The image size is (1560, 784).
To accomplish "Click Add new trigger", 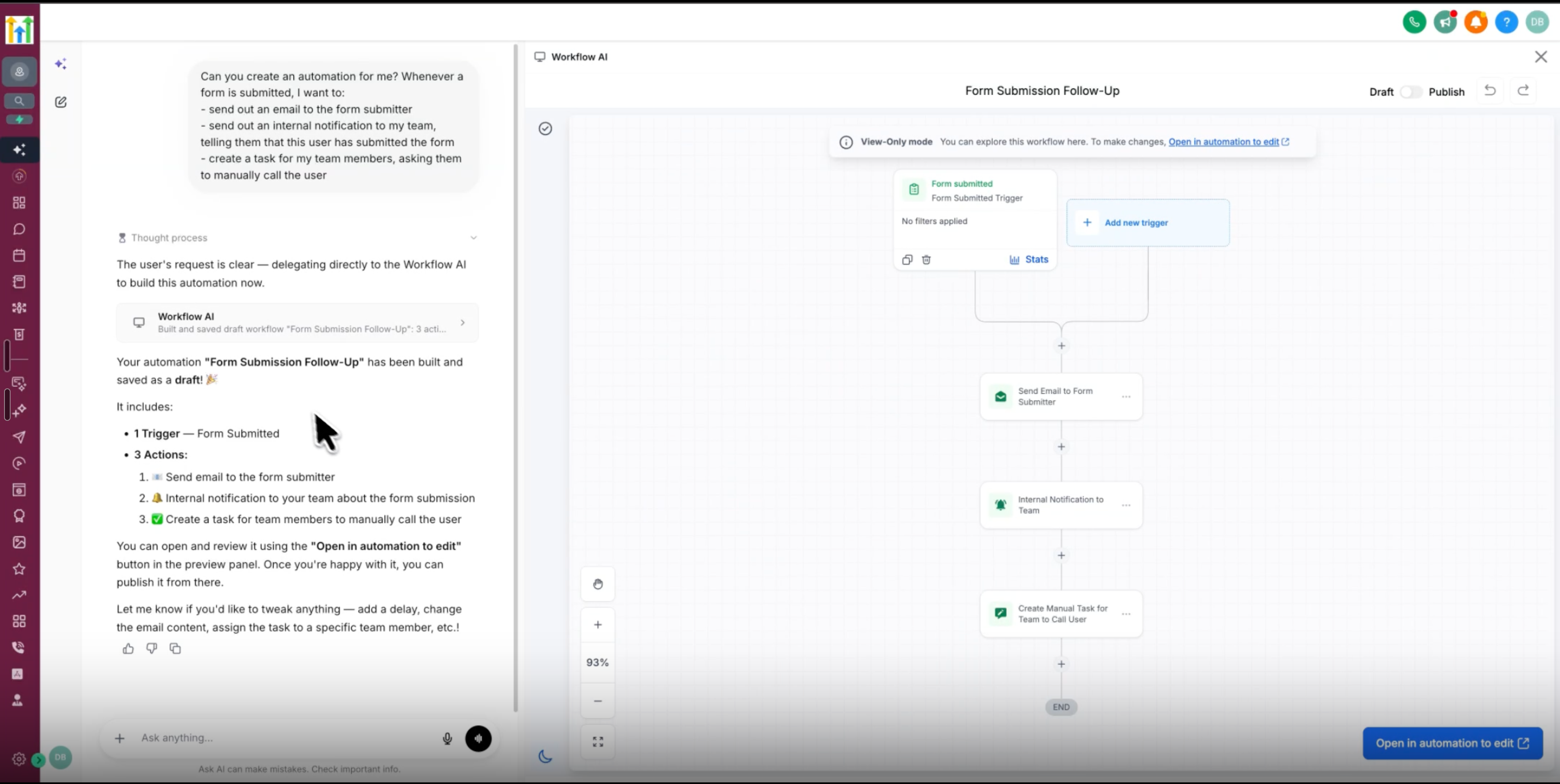I will [1147, 223].
